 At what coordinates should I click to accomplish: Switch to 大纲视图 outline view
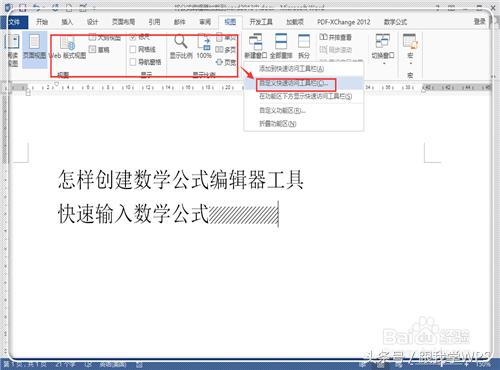point(105,37)
